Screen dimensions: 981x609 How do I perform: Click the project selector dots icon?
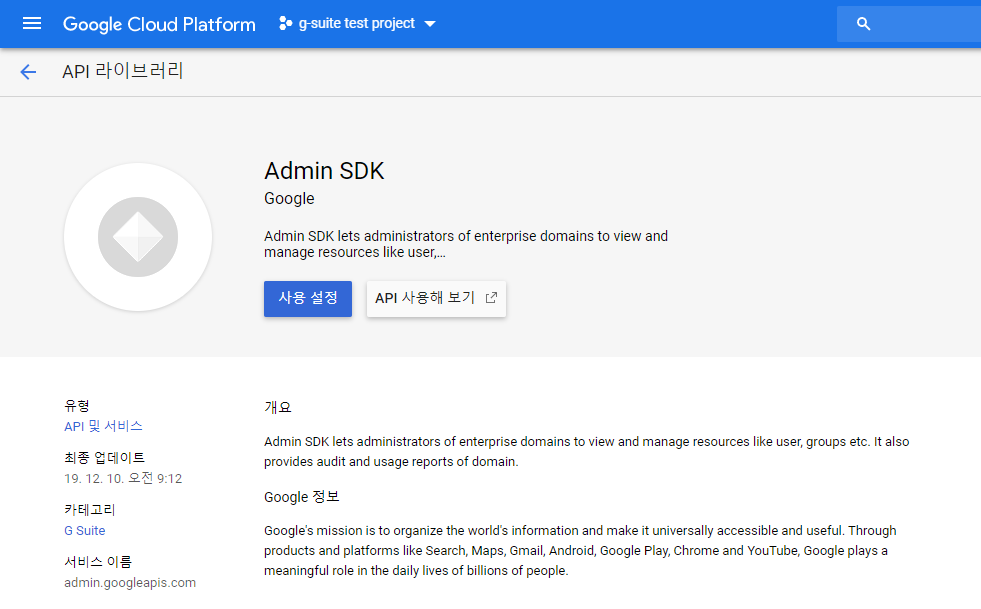click(285, 24)
